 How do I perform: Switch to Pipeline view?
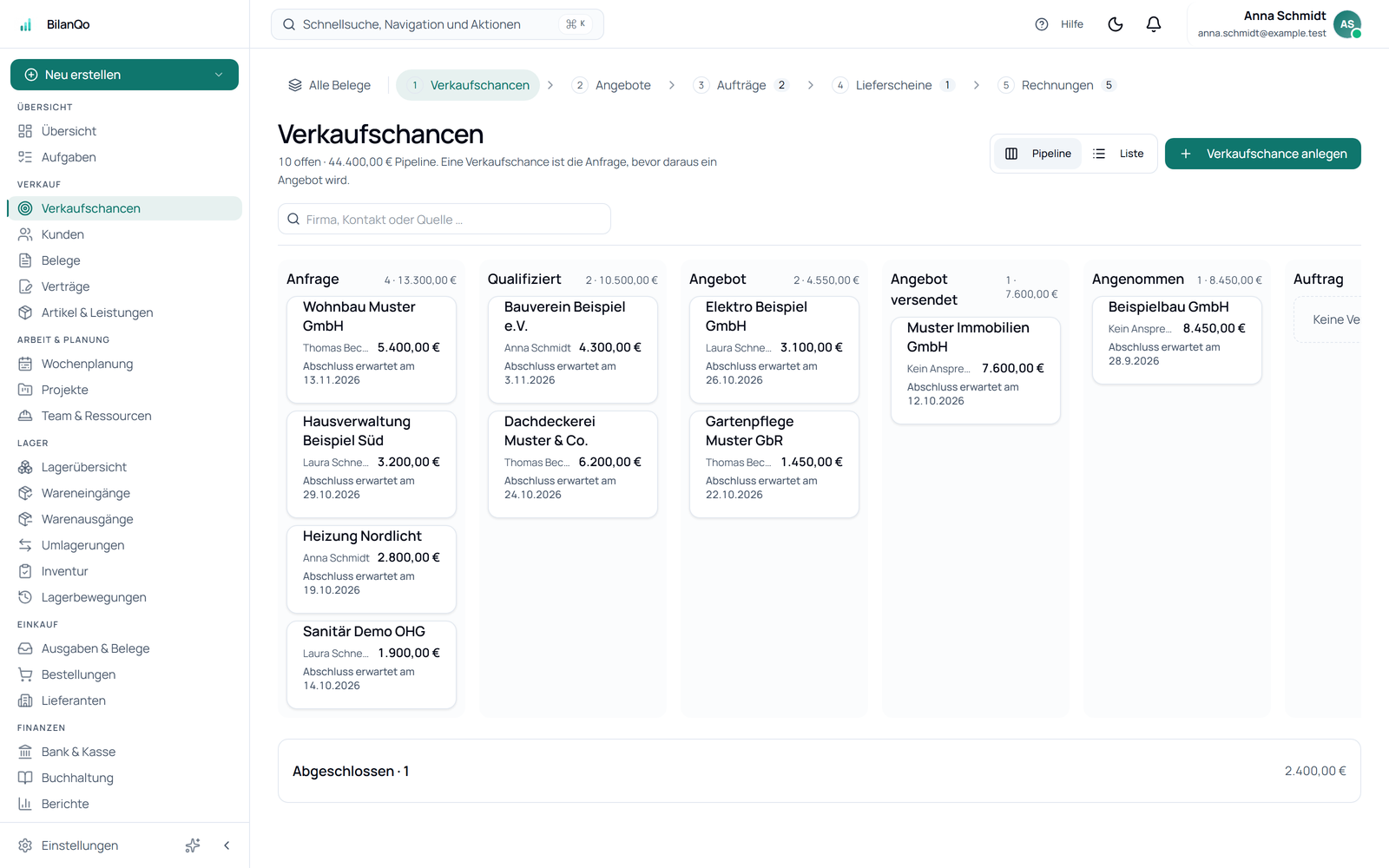tap(1038, 154)
